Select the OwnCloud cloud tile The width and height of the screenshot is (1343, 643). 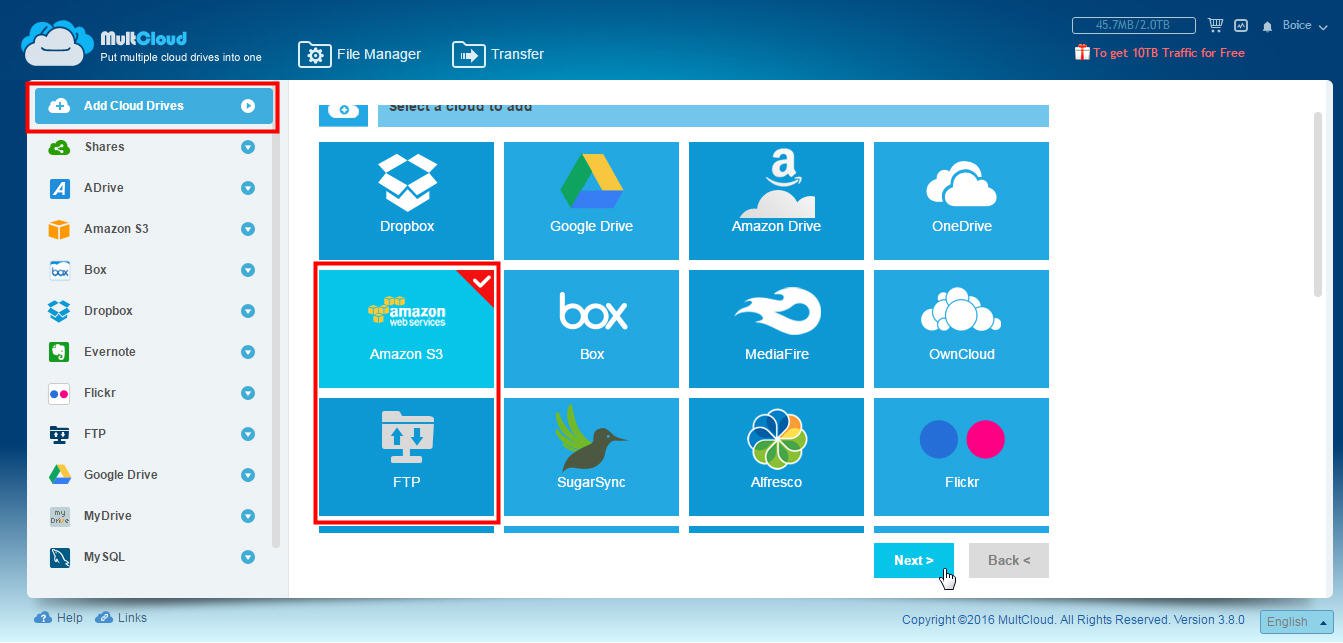(961, 329)
